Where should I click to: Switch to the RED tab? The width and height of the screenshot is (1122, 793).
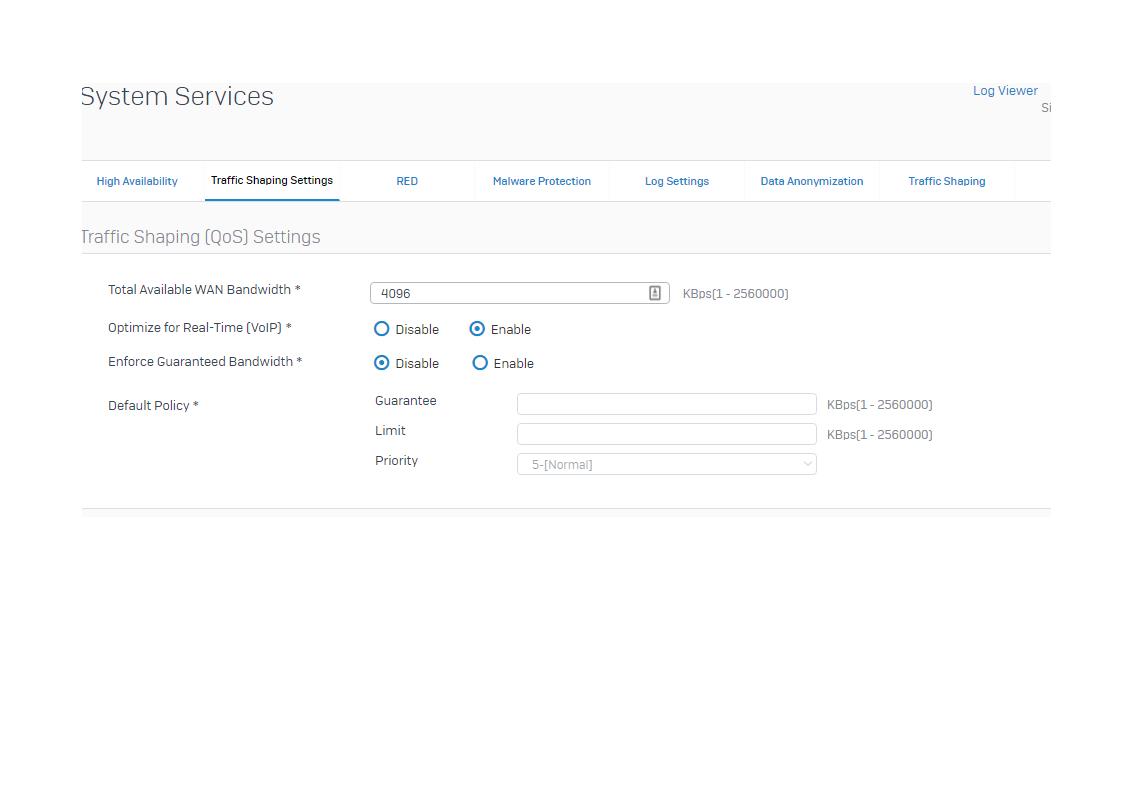(407, 181)
